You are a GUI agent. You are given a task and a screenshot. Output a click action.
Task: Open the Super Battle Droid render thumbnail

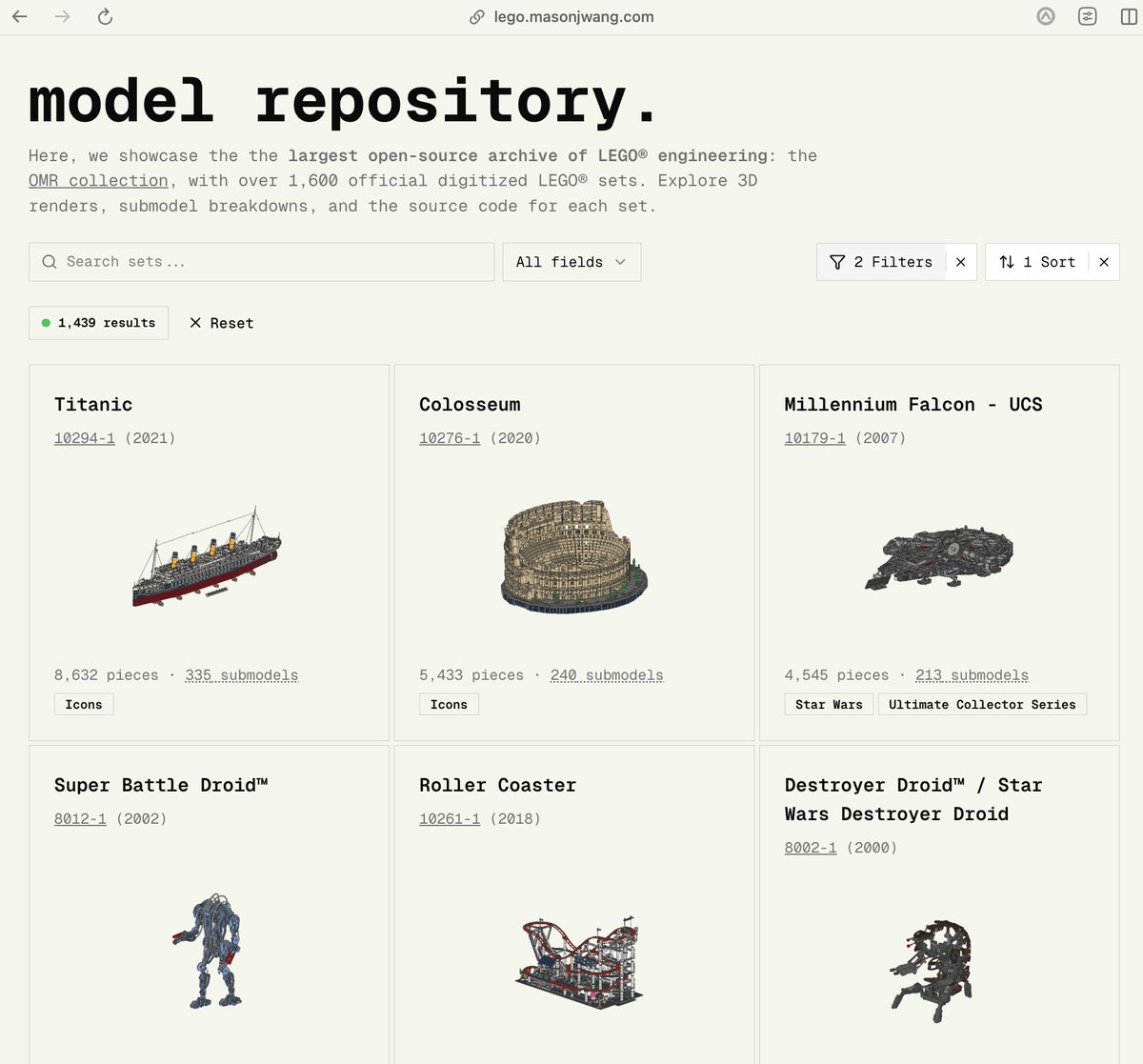point(209,951)
